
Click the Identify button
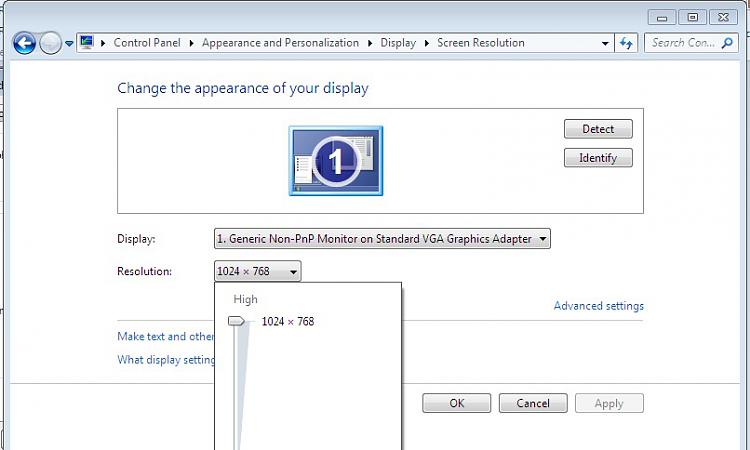click(x=598, y=158)
